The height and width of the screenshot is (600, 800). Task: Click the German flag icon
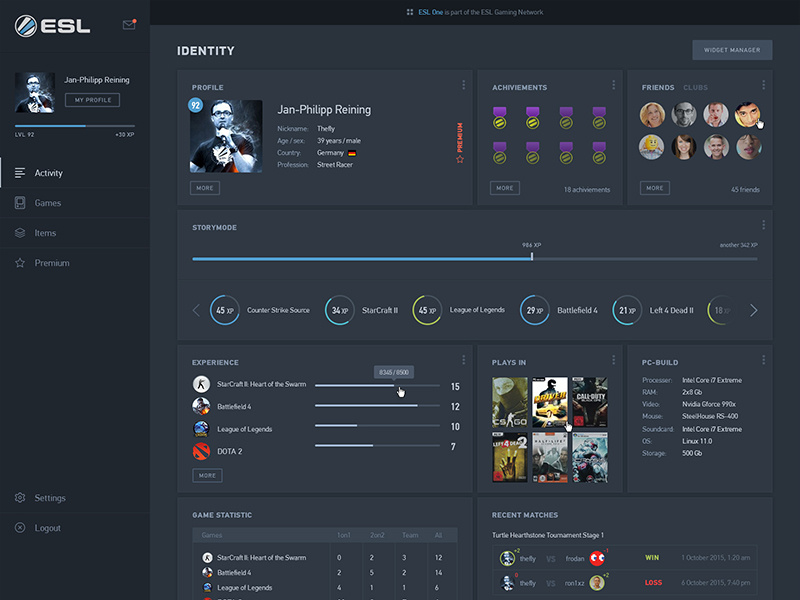click(x=352, y=153)
